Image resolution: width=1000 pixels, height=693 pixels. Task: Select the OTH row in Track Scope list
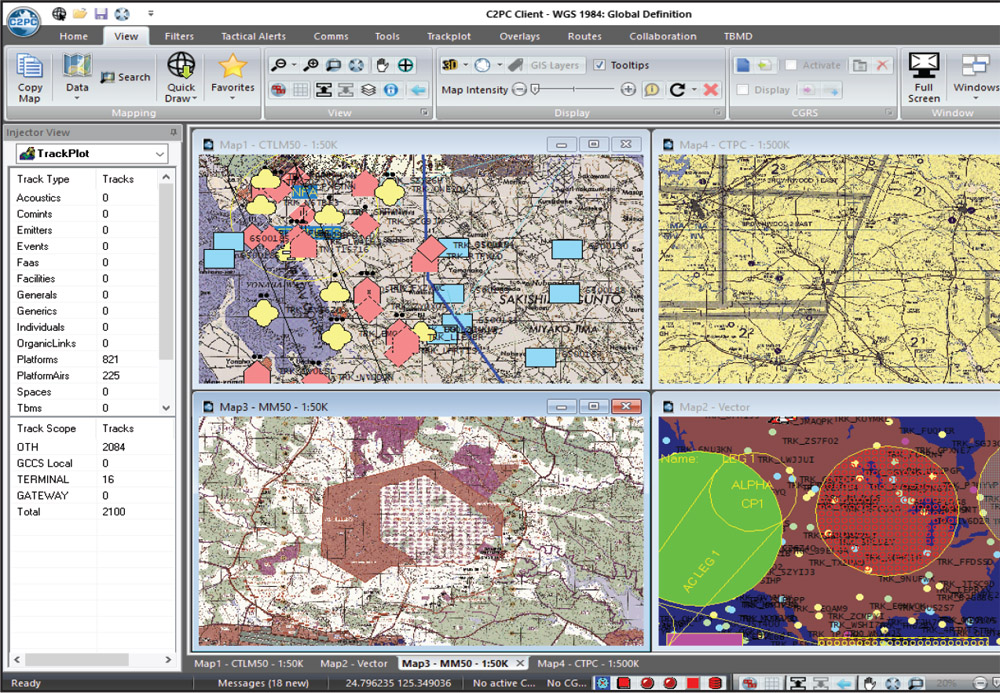92,447
